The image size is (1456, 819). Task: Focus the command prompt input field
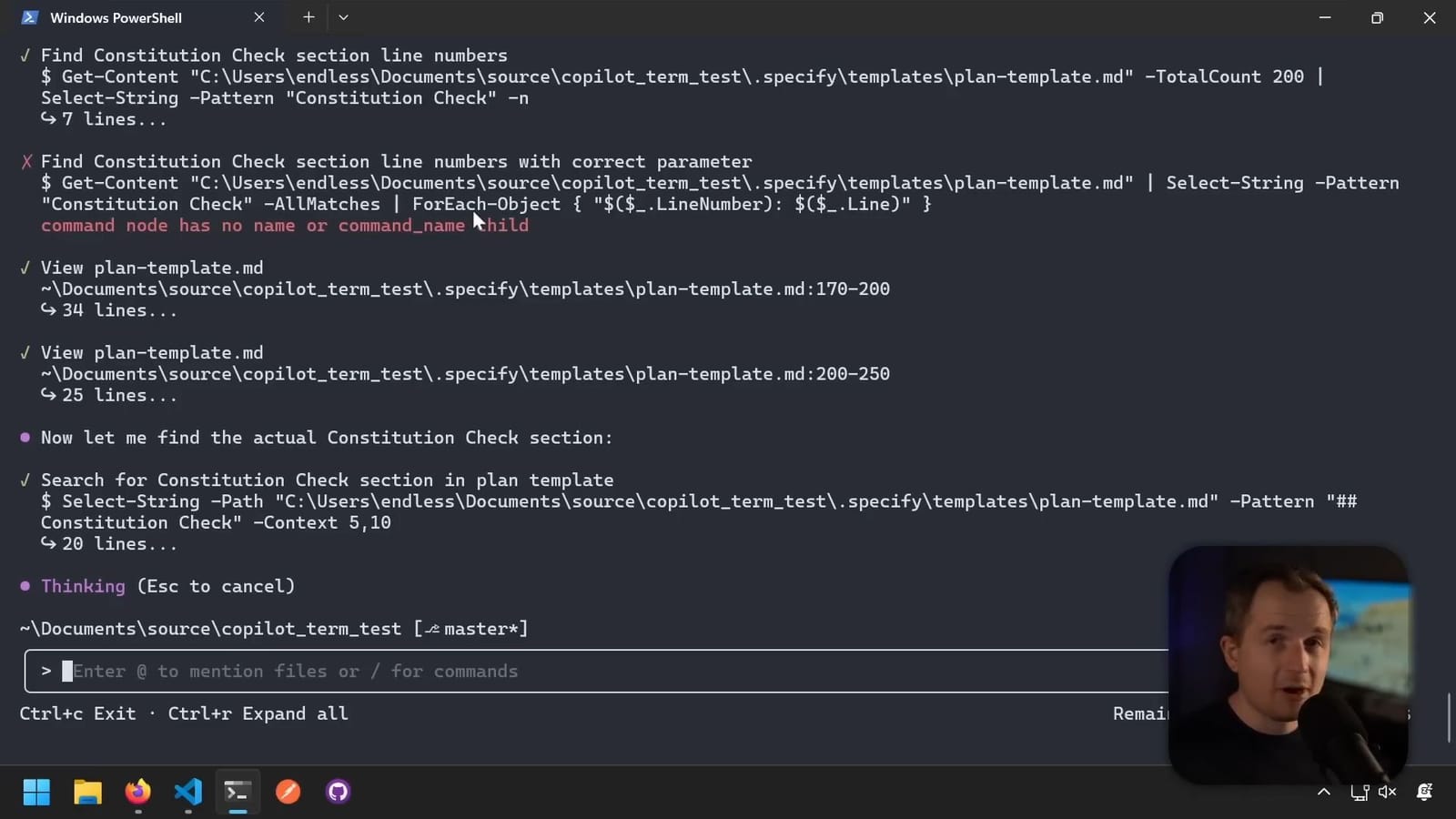point(364,671)
